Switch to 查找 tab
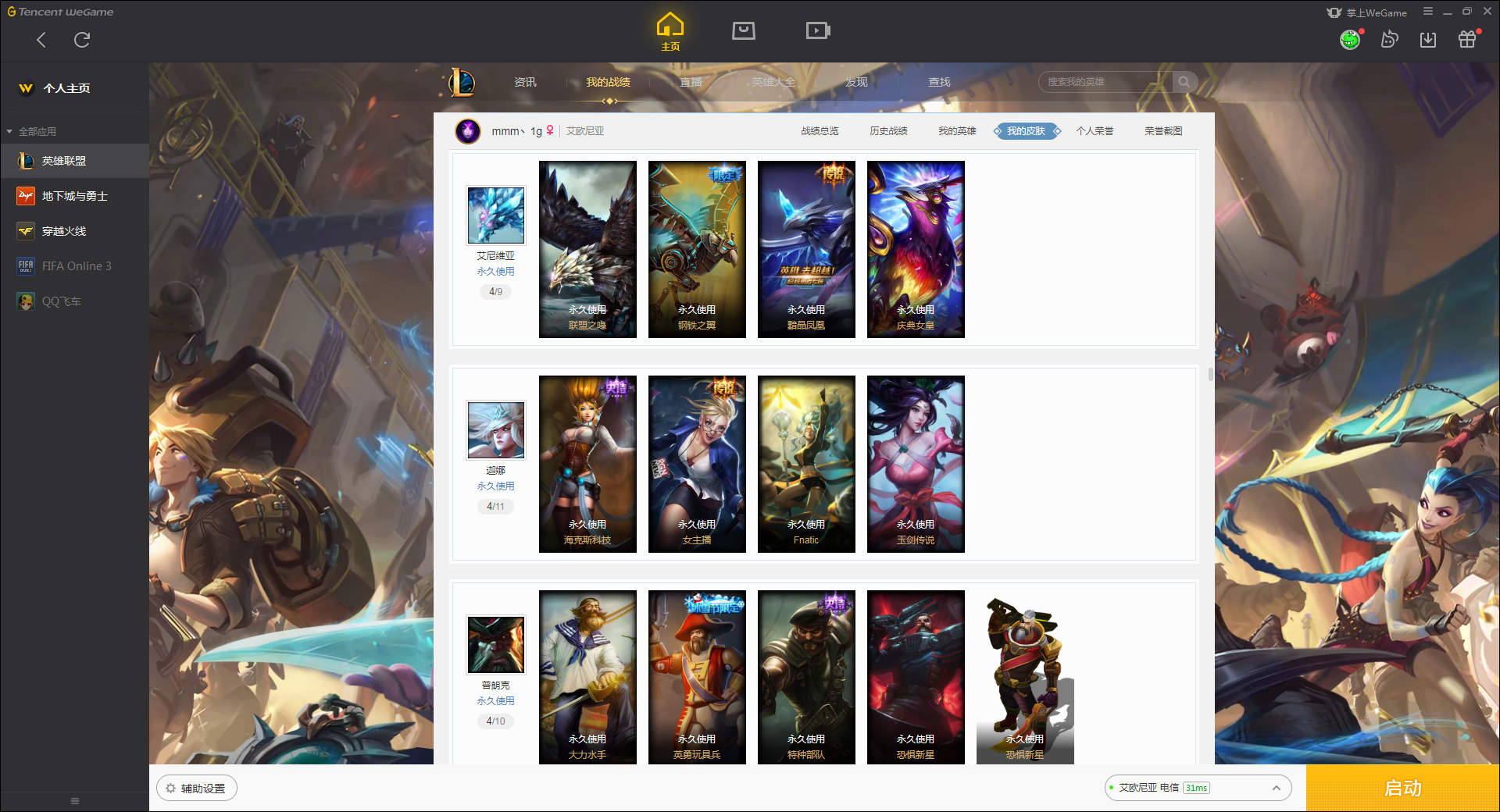 tap(939, 82)
